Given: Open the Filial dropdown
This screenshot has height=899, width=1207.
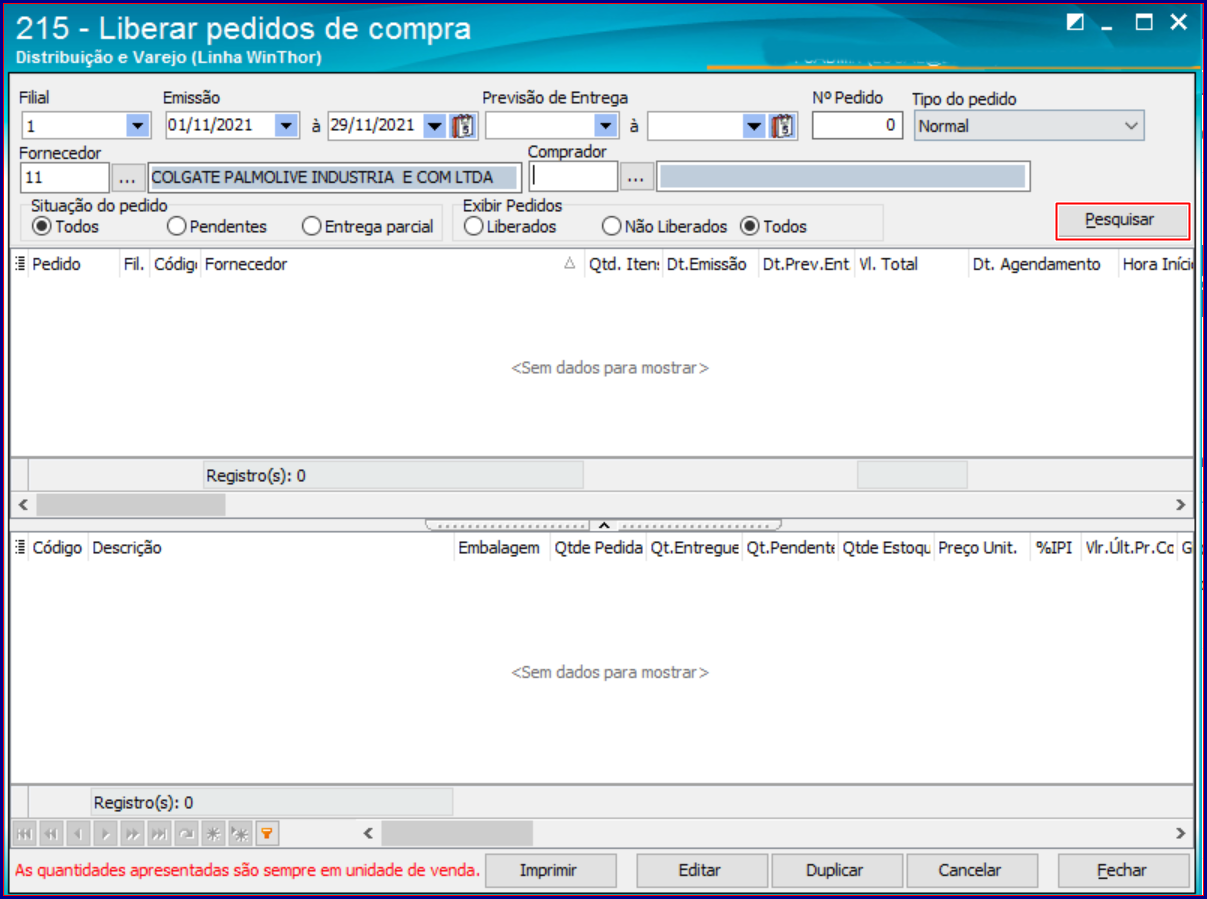Looking at the screenshot, I should 137,126.
